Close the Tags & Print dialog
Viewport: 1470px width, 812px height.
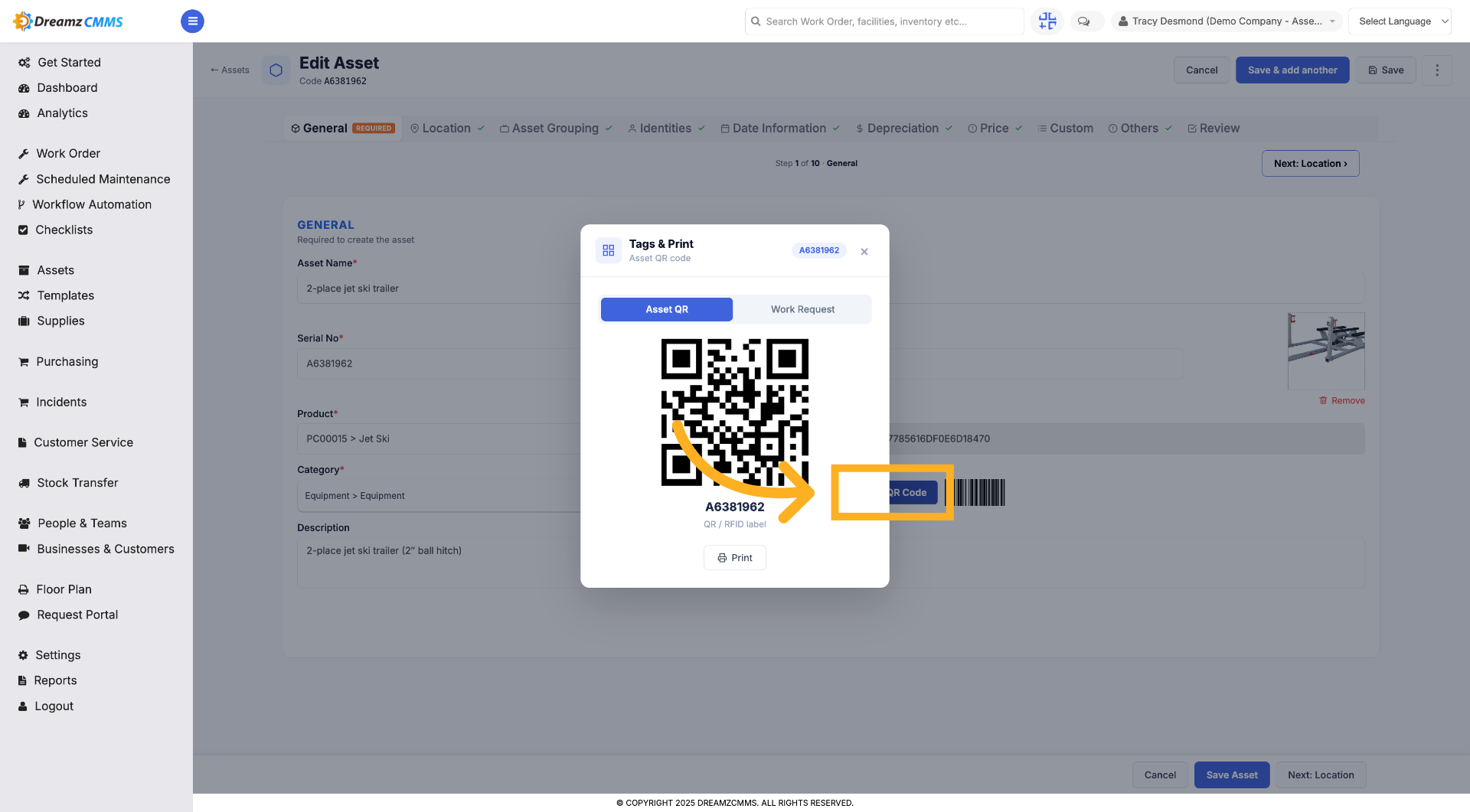pyautogui.click(x=864, y=252)
